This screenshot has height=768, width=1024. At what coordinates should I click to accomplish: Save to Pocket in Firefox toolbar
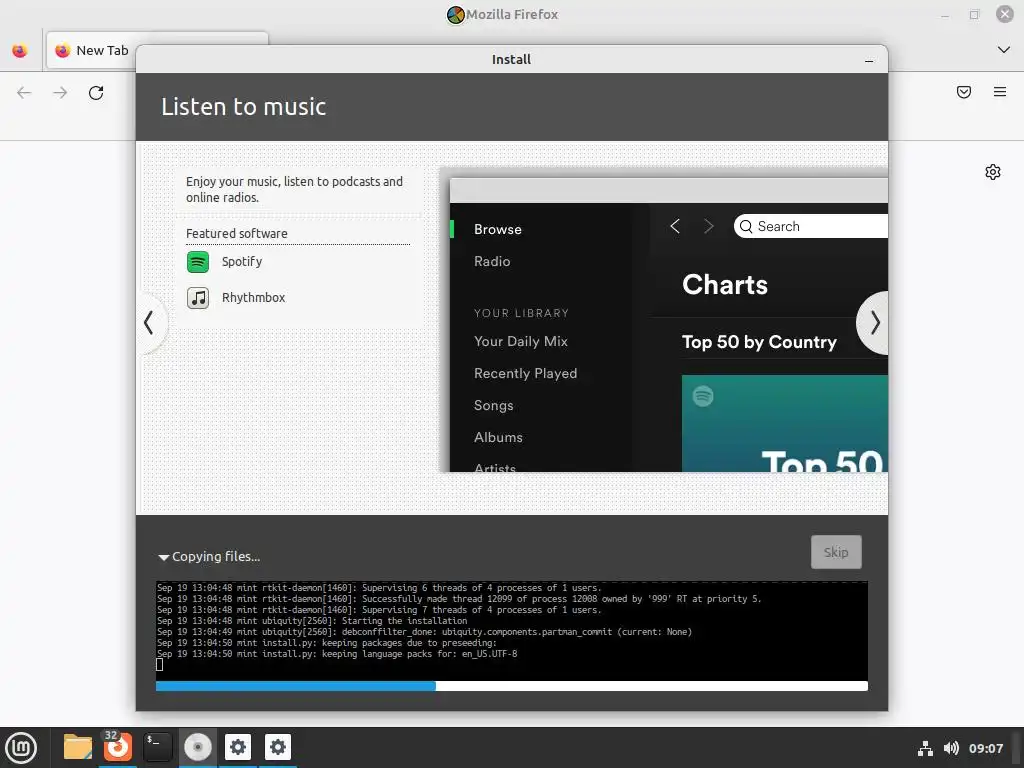[x=964, y=92]
